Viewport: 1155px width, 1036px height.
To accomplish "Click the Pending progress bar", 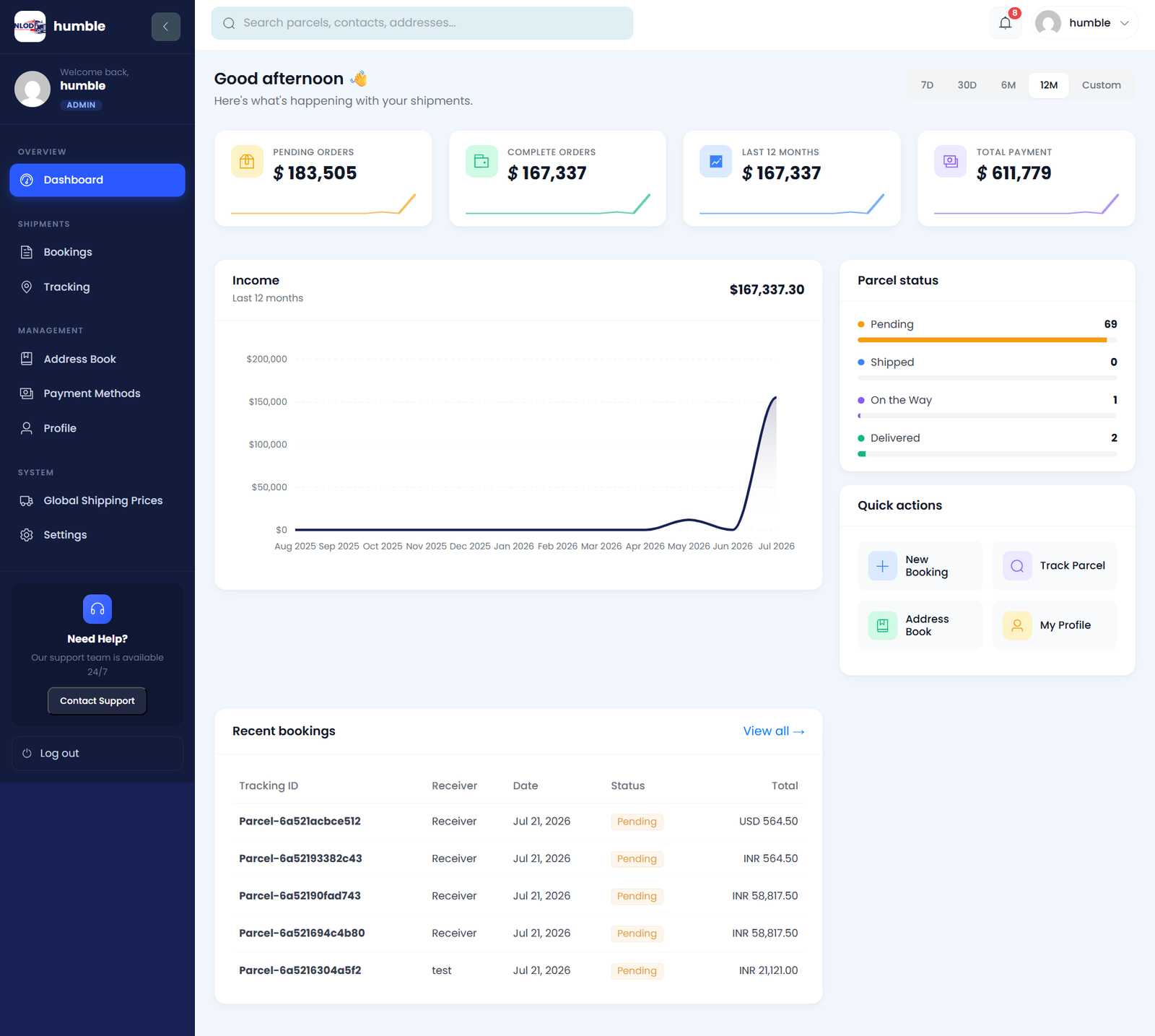I will pos(987,340).
